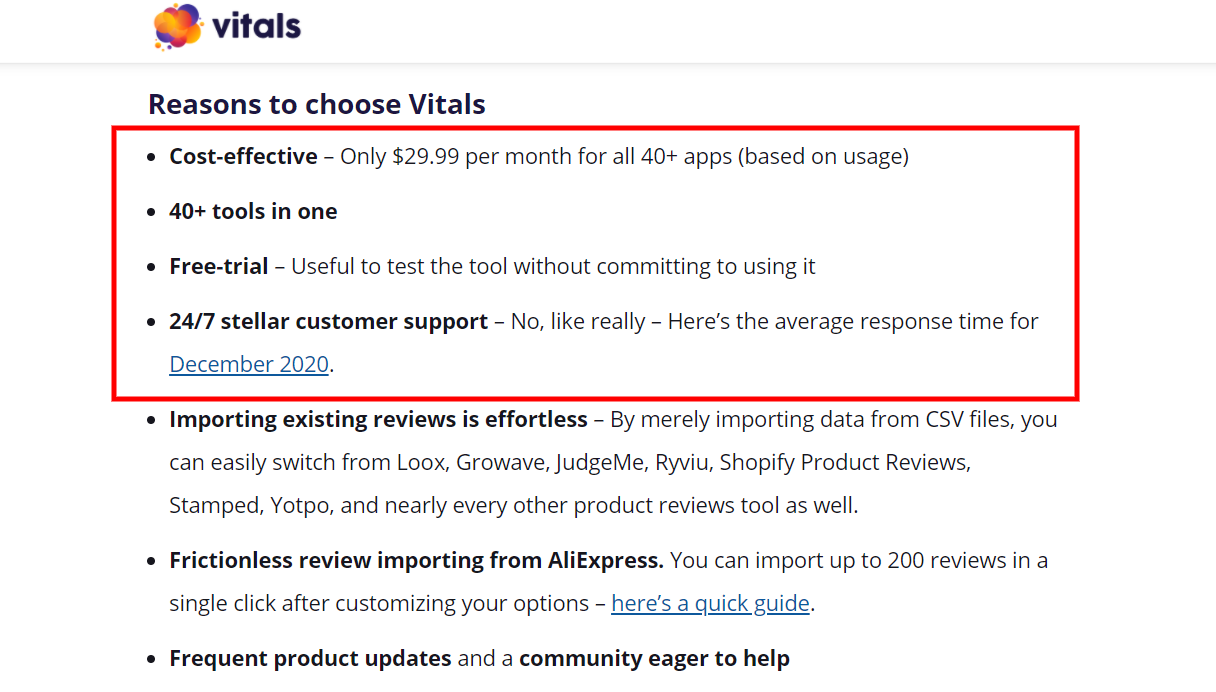Click "24/7 stellar customer support" text
The height and width of the screenshot is (692, 1216).
point(328,321)
